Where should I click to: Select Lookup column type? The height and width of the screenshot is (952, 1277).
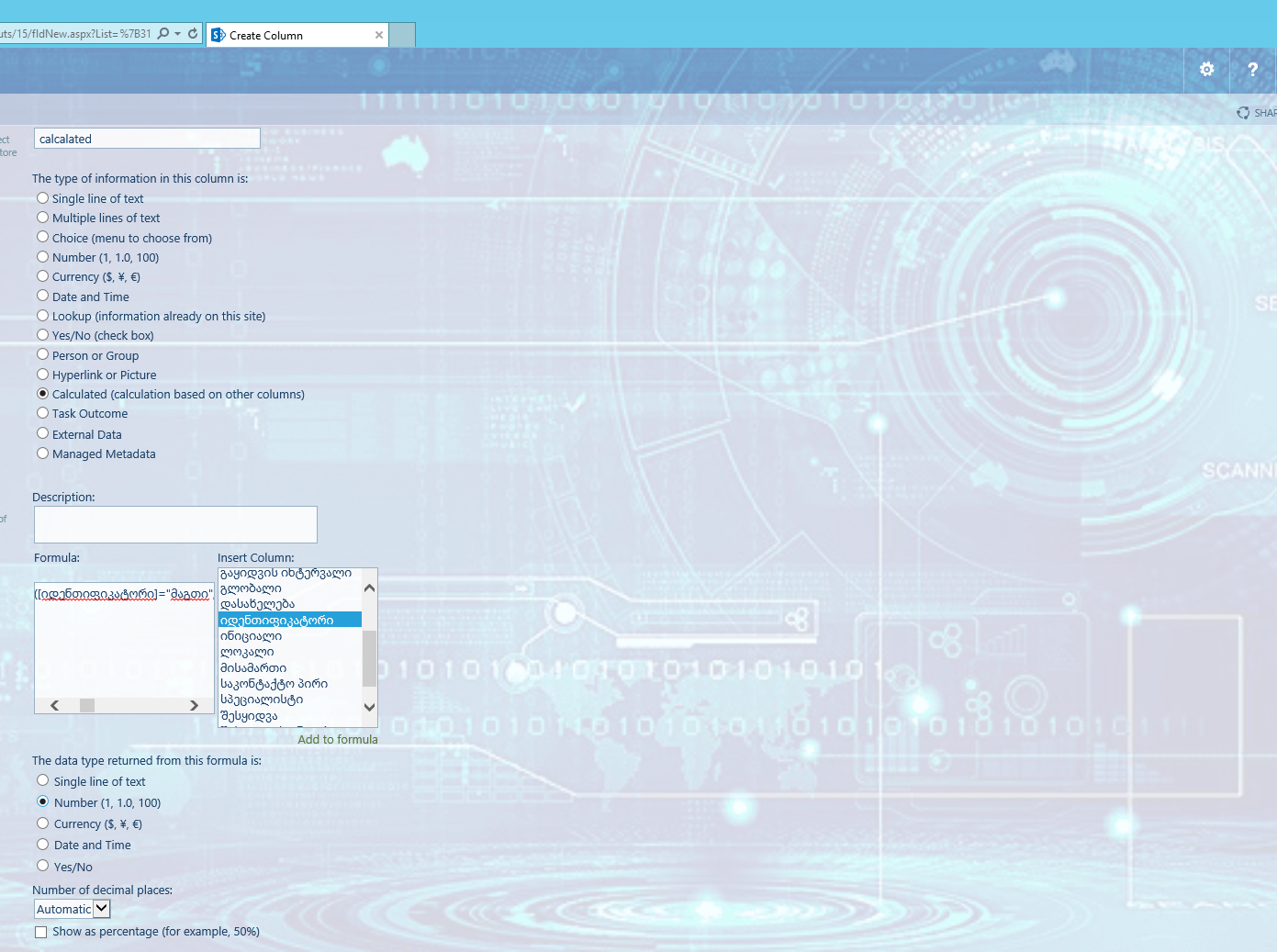click(42, 316)
